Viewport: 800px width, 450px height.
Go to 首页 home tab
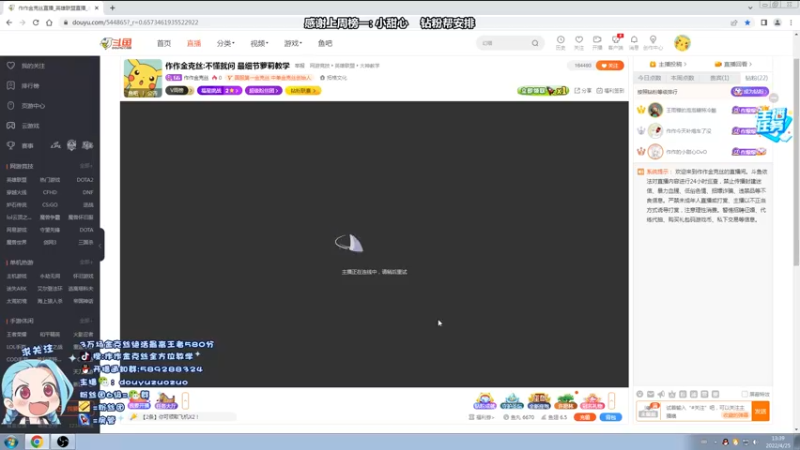(x=164, y=43)
